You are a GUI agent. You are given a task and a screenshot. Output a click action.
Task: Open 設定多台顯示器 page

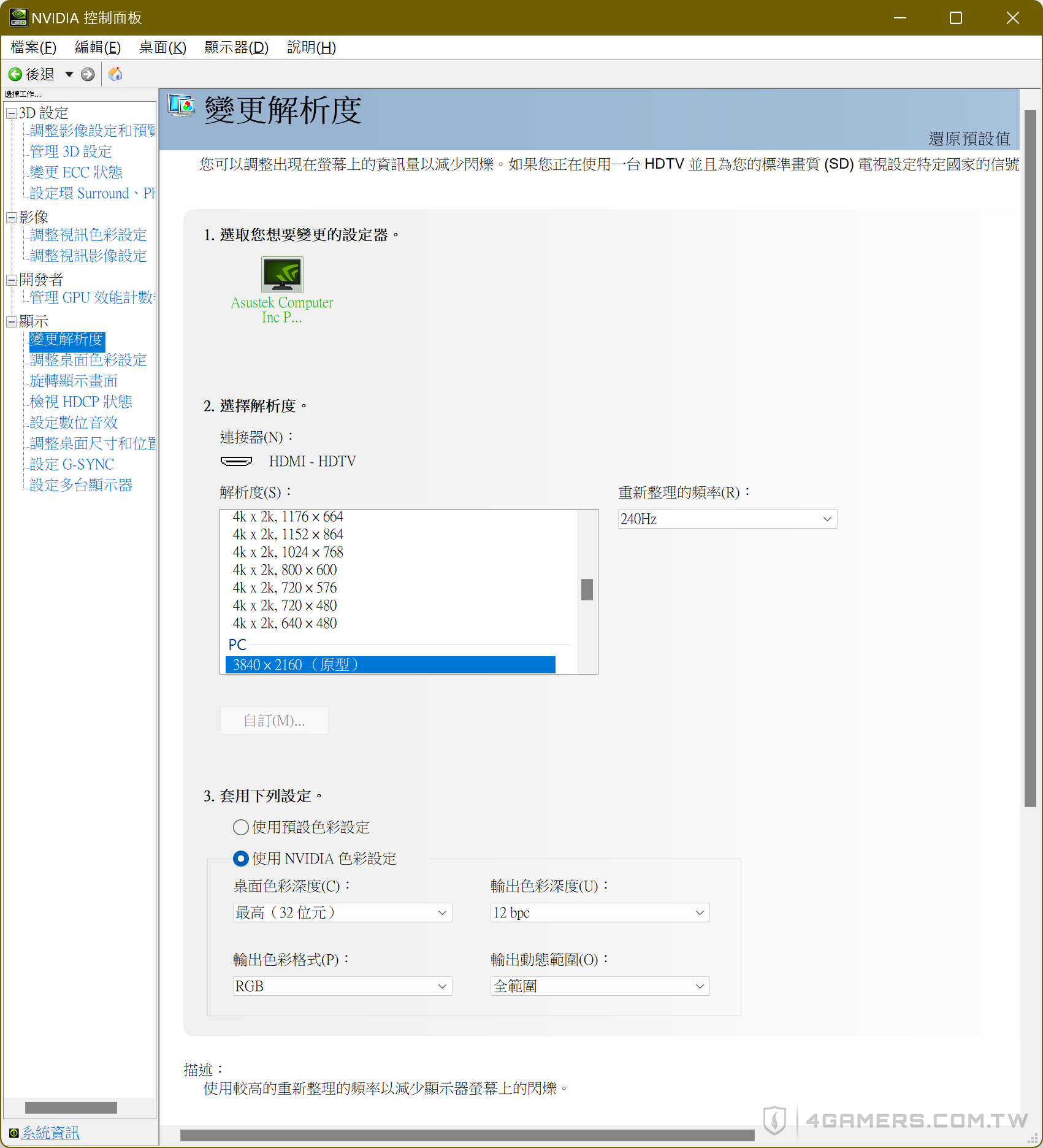coord(81,485)
